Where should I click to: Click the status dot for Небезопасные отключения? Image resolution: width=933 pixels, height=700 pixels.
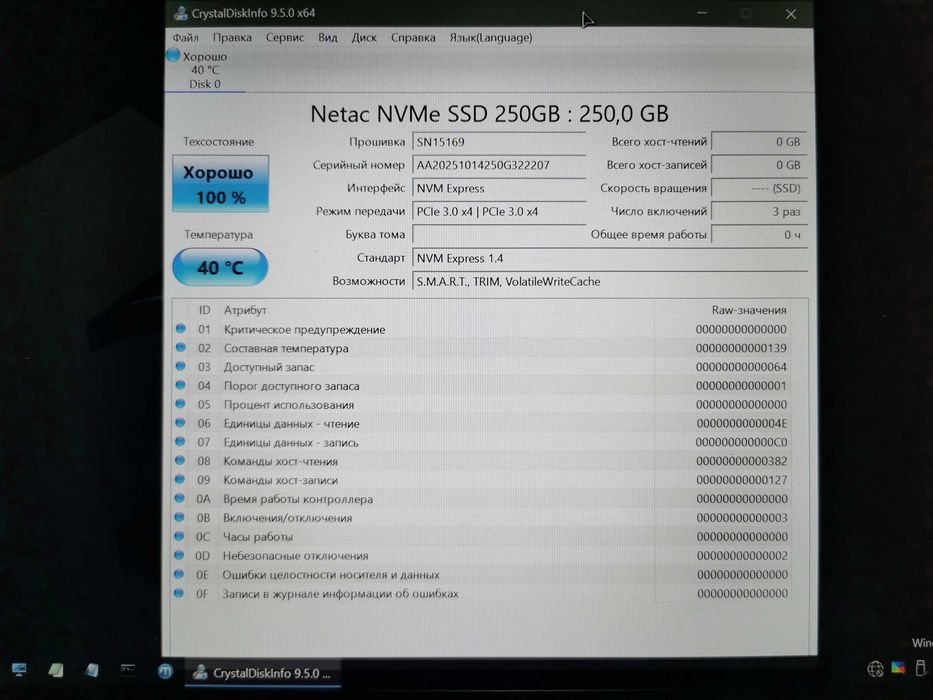(x=179, y=555)
